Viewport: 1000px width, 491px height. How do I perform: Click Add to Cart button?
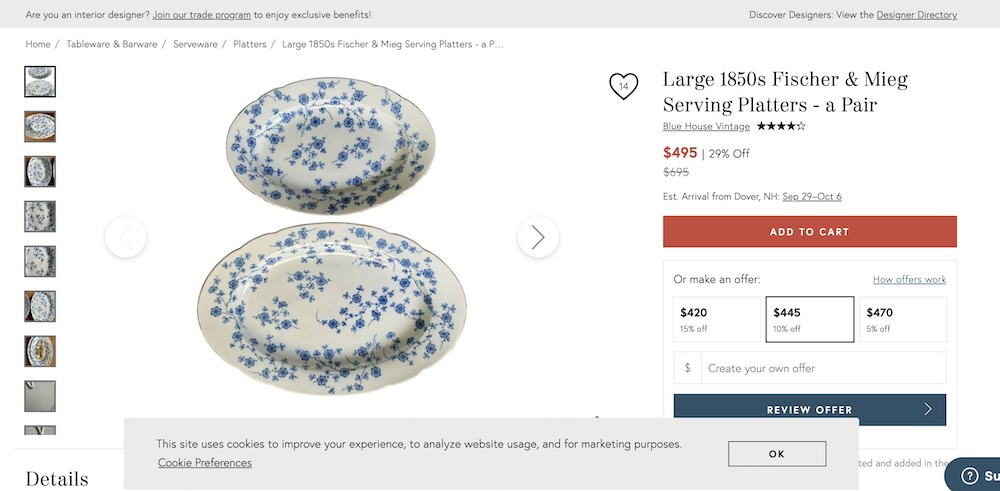810,231
